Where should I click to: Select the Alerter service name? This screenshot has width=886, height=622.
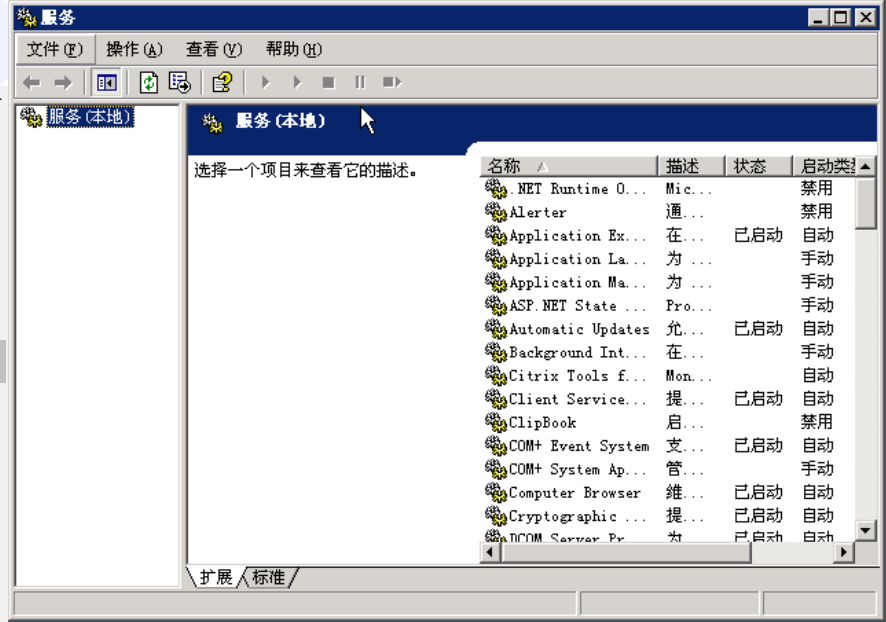click(x=537, y=212)
